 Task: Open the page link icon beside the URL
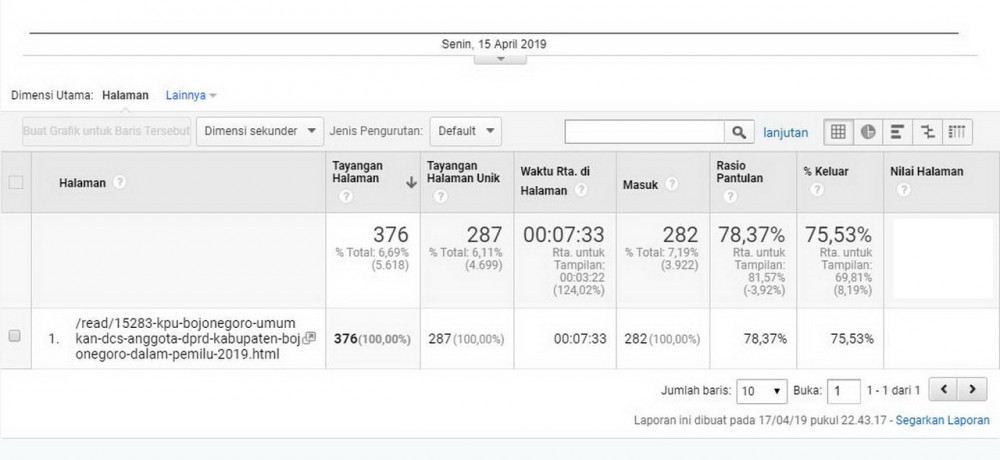309,338
